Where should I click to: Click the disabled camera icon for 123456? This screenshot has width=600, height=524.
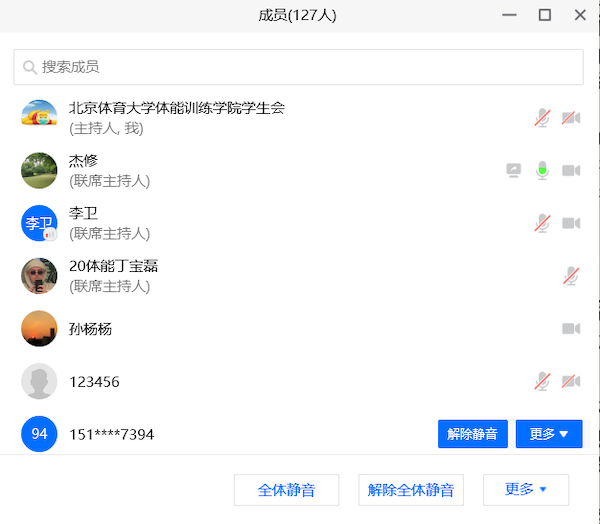pos(571,381)
